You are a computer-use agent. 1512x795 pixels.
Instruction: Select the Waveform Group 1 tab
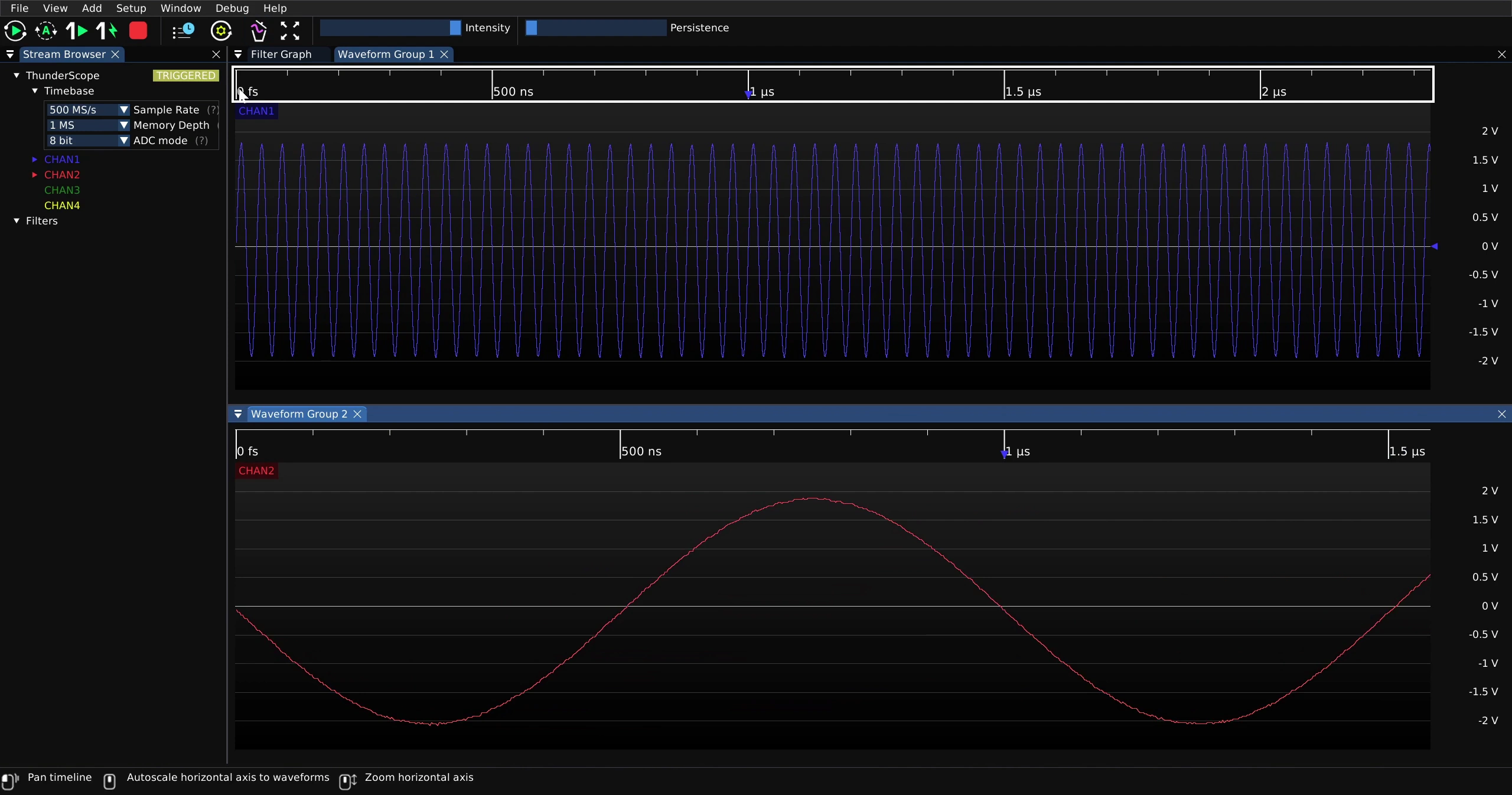(386, 54)
